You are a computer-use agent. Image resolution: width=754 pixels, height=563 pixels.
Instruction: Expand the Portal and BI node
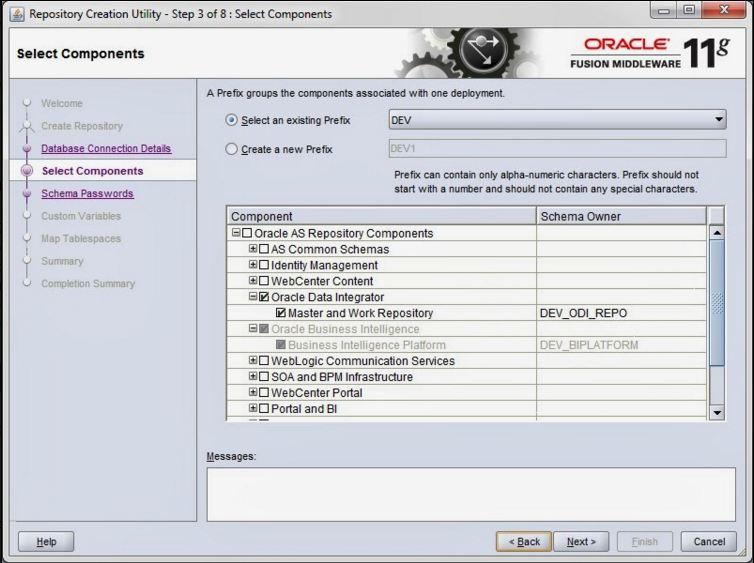252,408
